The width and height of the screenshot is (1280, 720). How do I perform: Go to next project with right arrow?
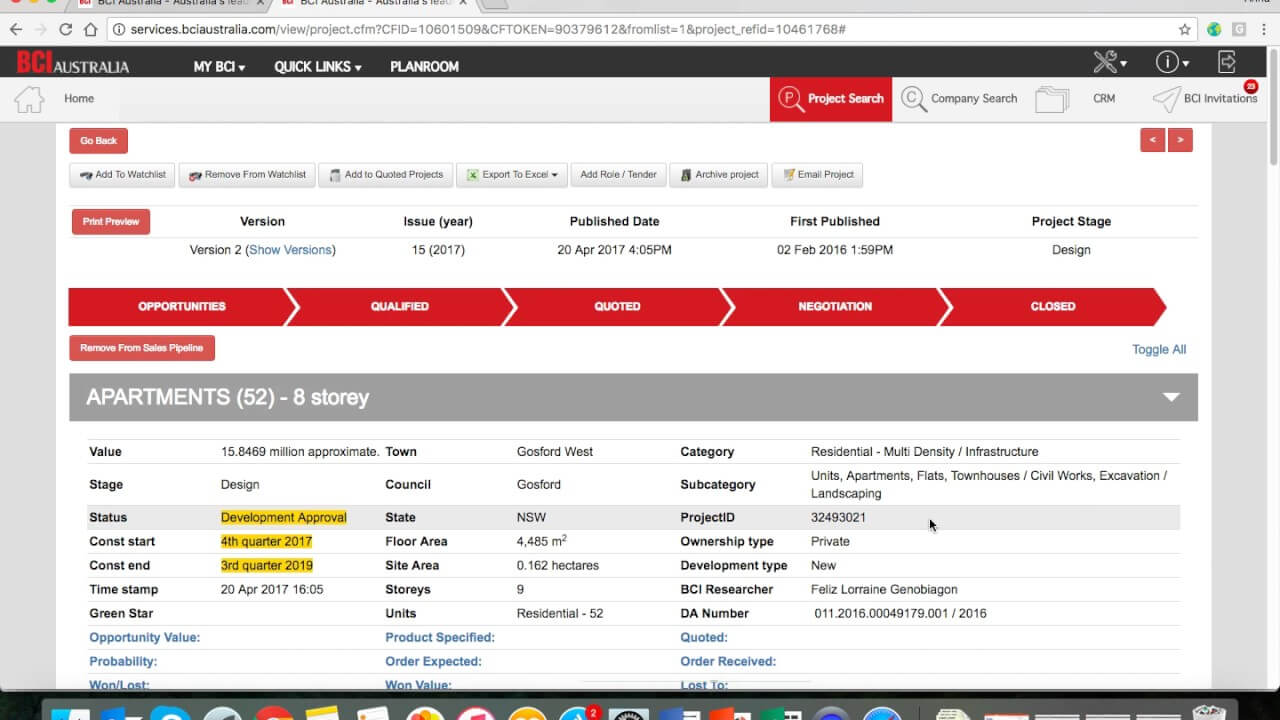1180,140
